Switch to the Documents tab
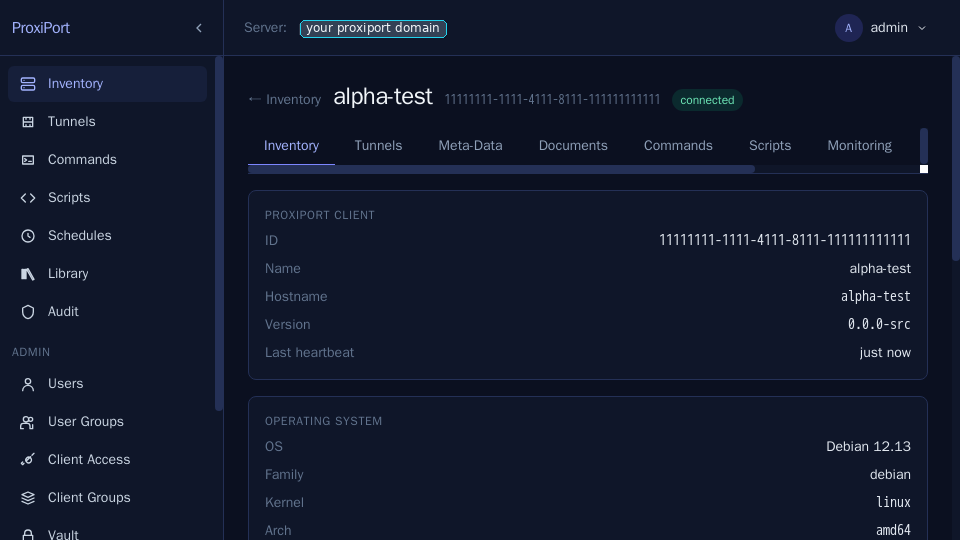This screenshot has height=540, width=960. pos(573,146)
